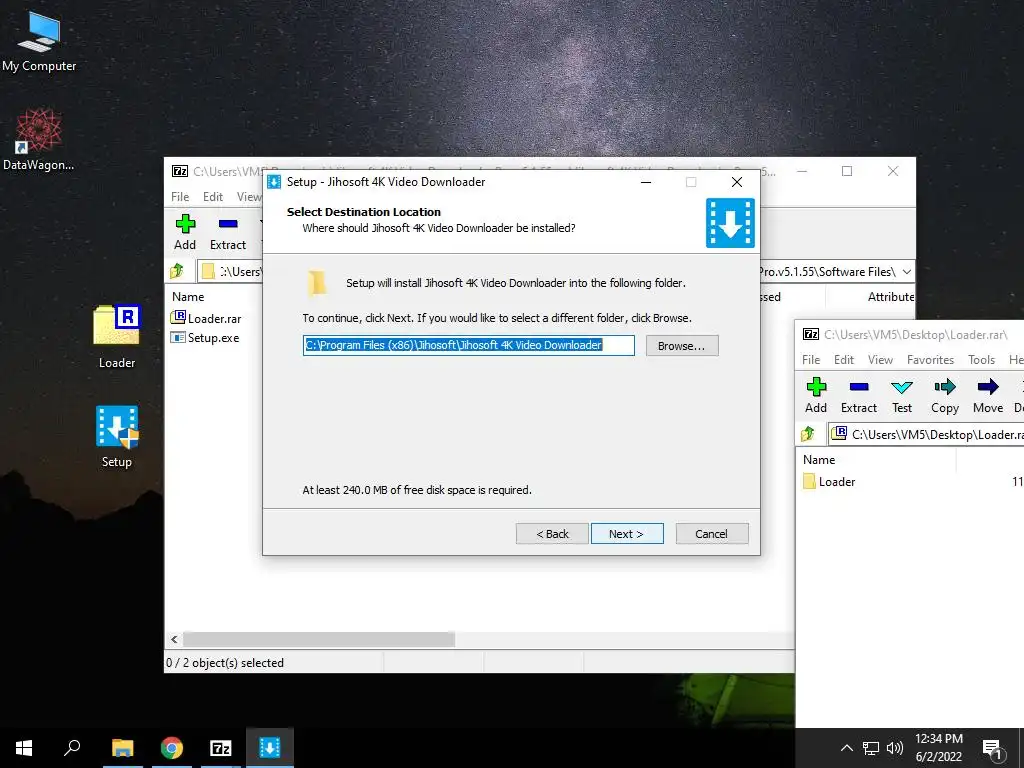Click Attributes column header in back 7-Zip window
The width and height of the screenshot is (1024, 768).
pos(890,296)
